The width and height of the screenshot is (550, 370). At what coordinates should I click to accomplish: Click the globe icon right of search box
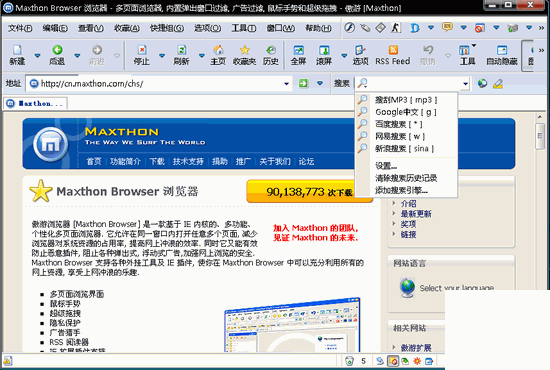(483, 83)
